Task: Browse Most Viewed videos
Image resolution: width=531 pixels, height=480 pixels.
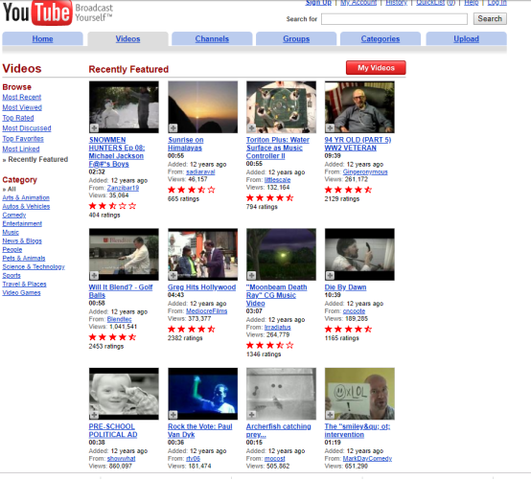Action: [22, 107]
